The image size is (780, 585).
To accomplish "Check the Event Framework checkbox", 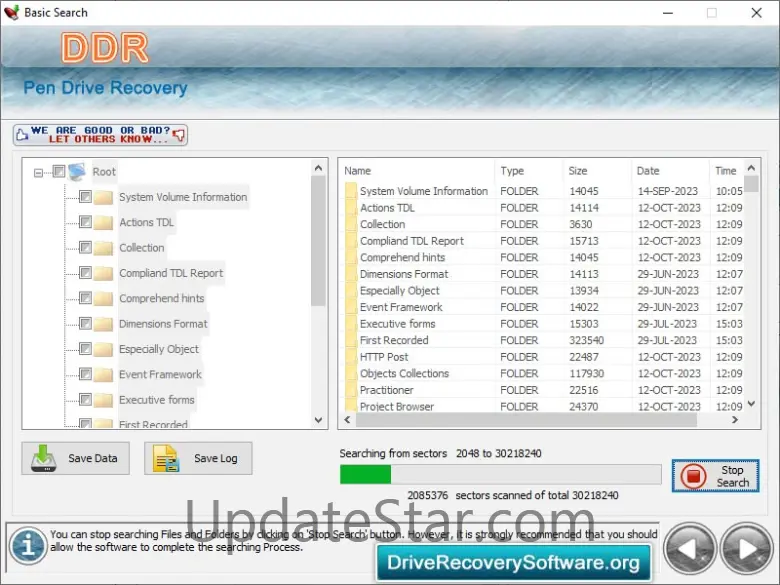I will [86, 374].
